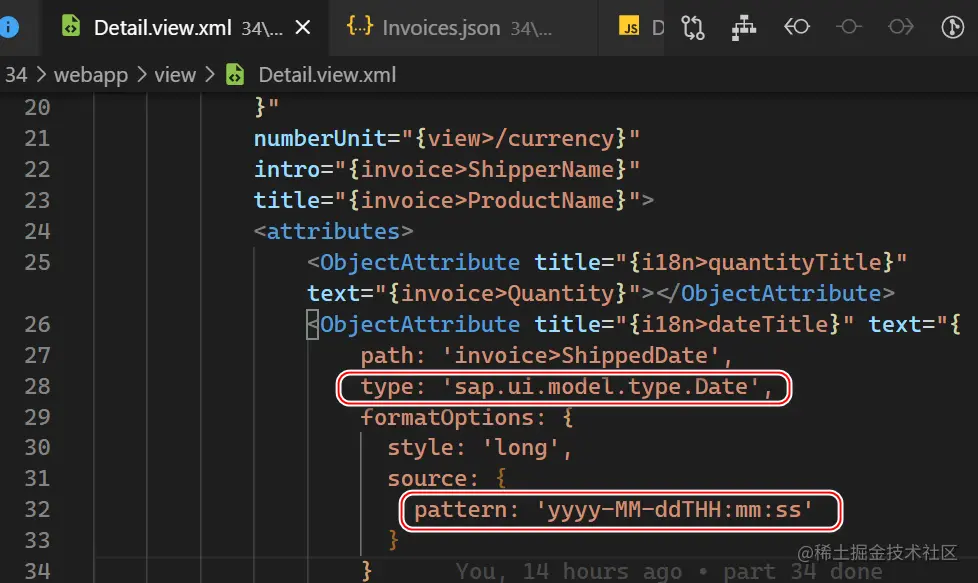Image resolution: width=978 pixels, height=583 pixels.
Task: Click the closing </ObjectAttribute> tag
Action: 775,294
